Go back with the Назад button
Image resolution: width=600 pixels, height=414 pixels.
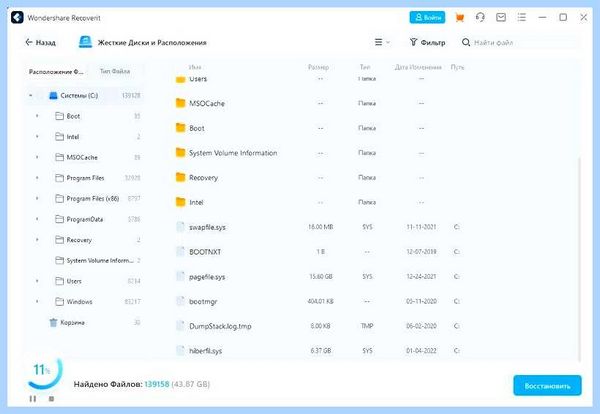tap(40, 42)
